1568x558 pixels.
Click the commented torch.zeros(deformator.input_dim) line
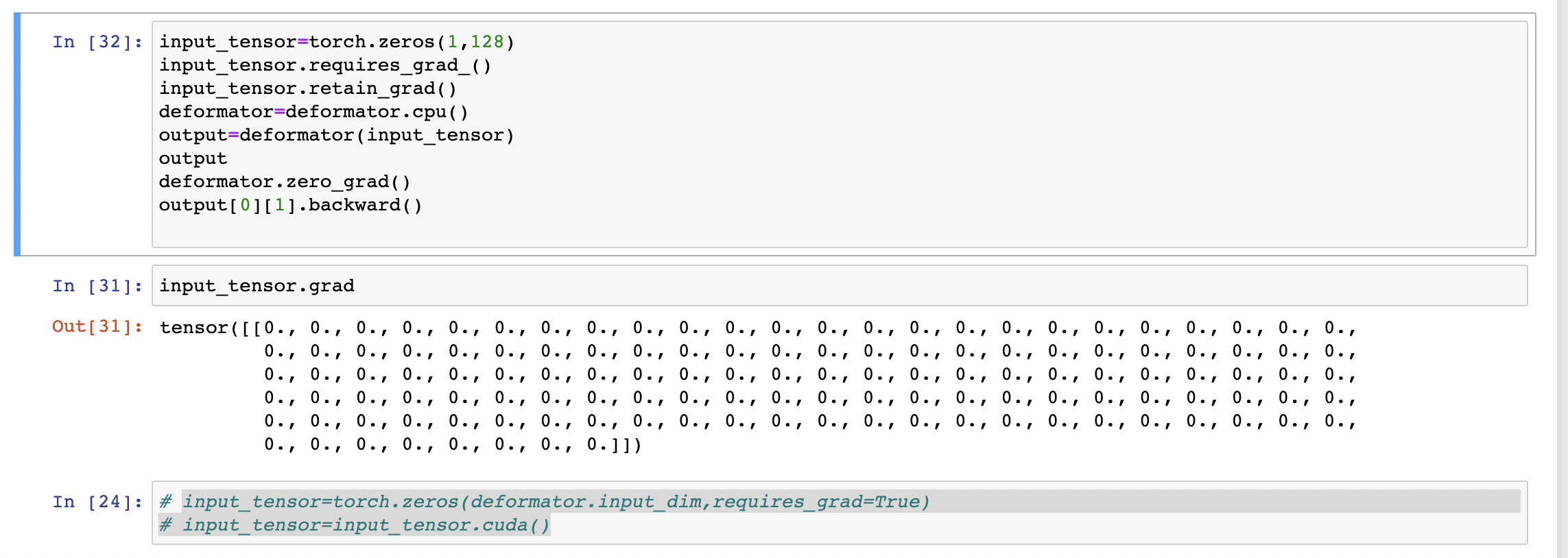click(x=545, y=502)
